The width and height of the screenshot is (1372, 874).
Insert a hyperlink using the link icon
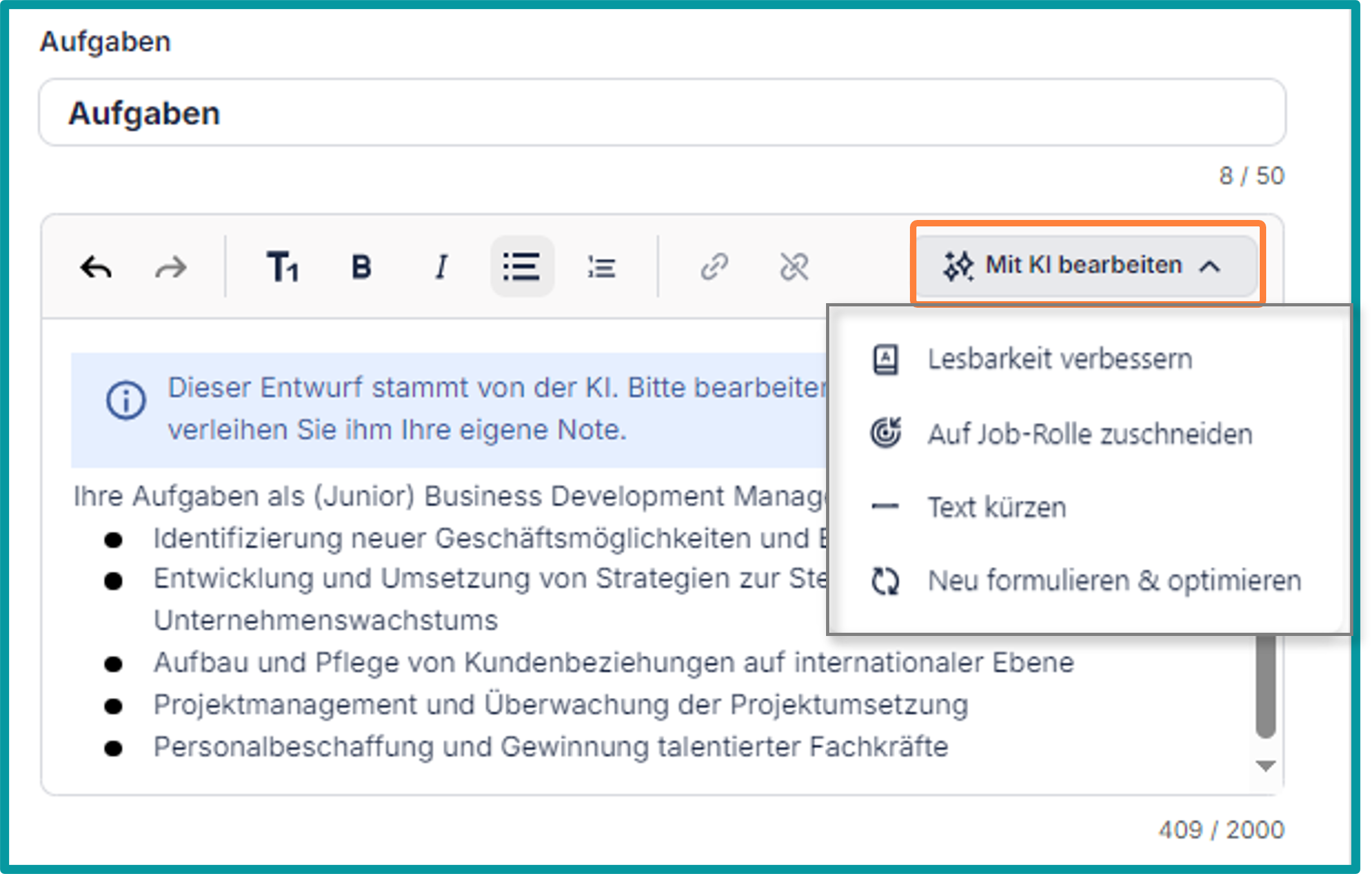(x=714, y=266)
